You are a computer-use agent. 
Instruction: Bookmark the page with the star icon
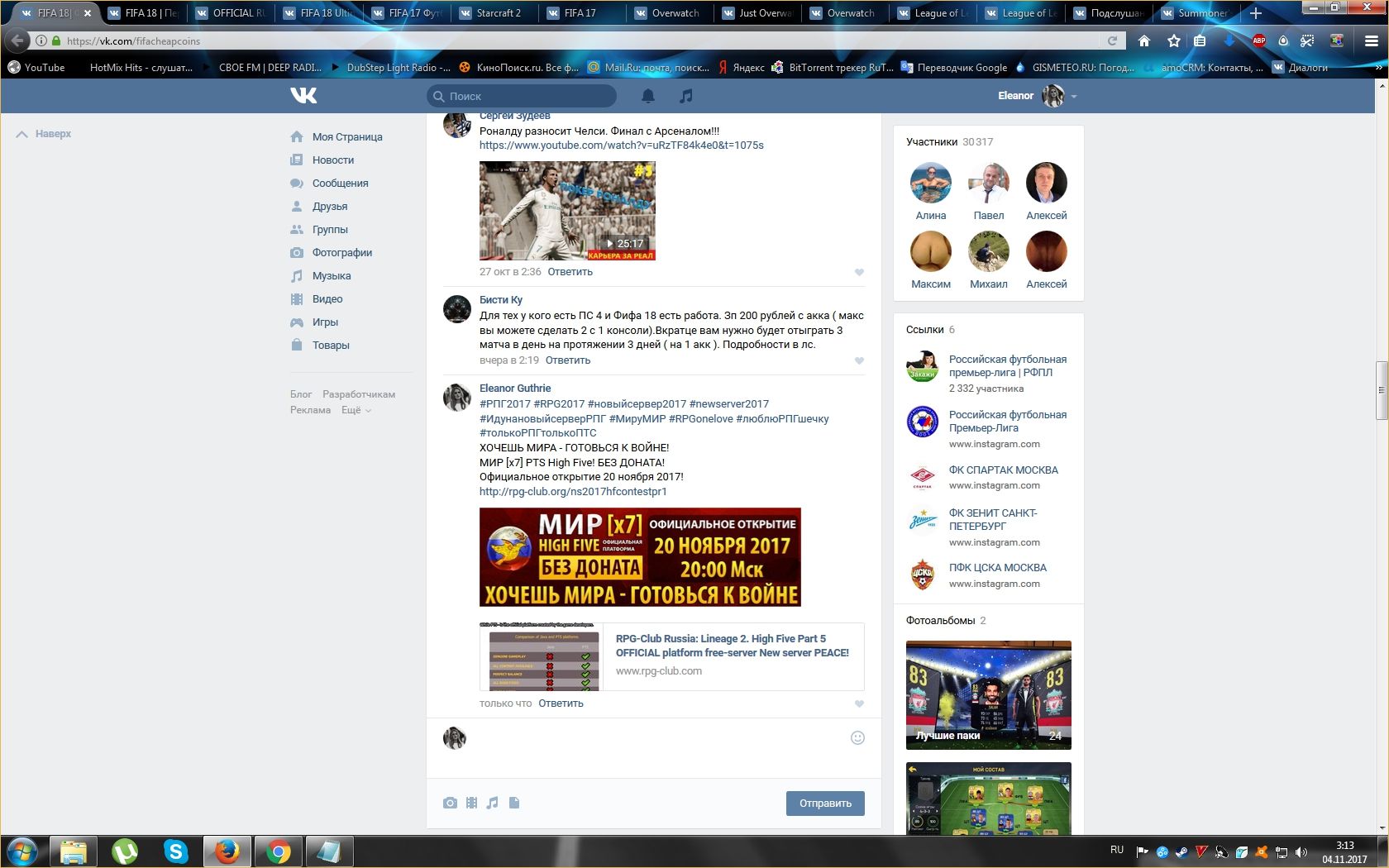click(x=1173, y=41)
